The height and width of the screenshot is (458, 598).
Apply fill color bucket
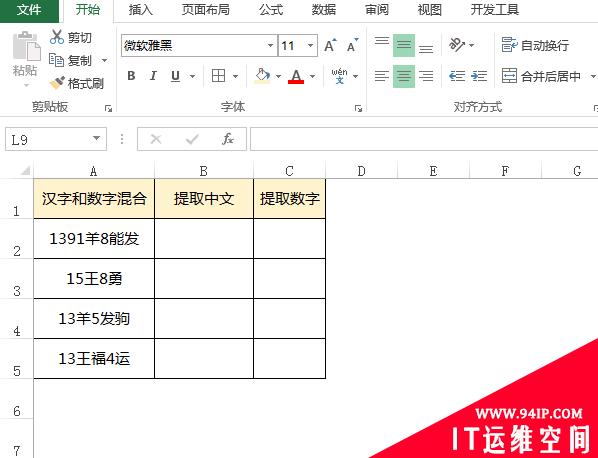point(262,76)
